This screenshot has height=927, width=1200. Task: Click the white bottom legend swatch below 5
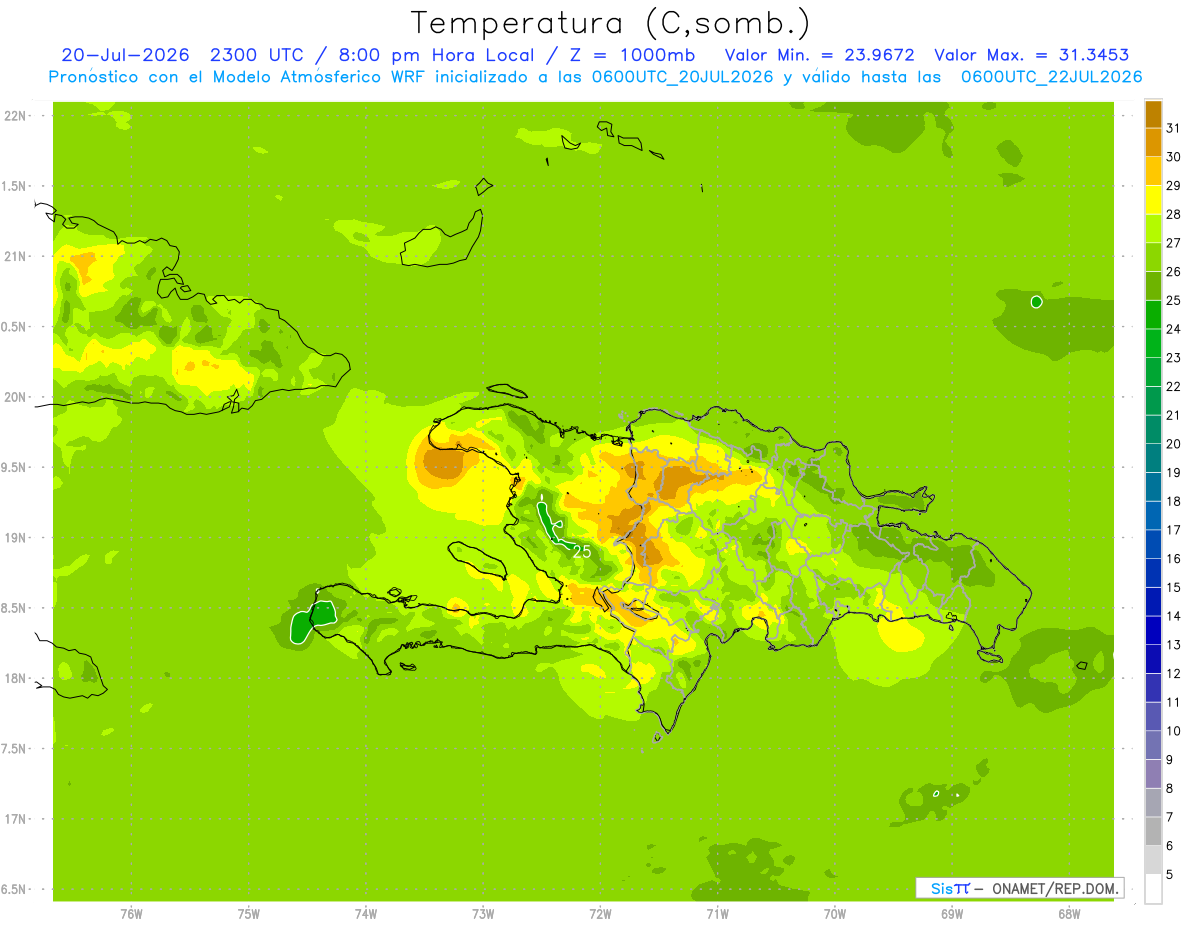coord(1153,888)
